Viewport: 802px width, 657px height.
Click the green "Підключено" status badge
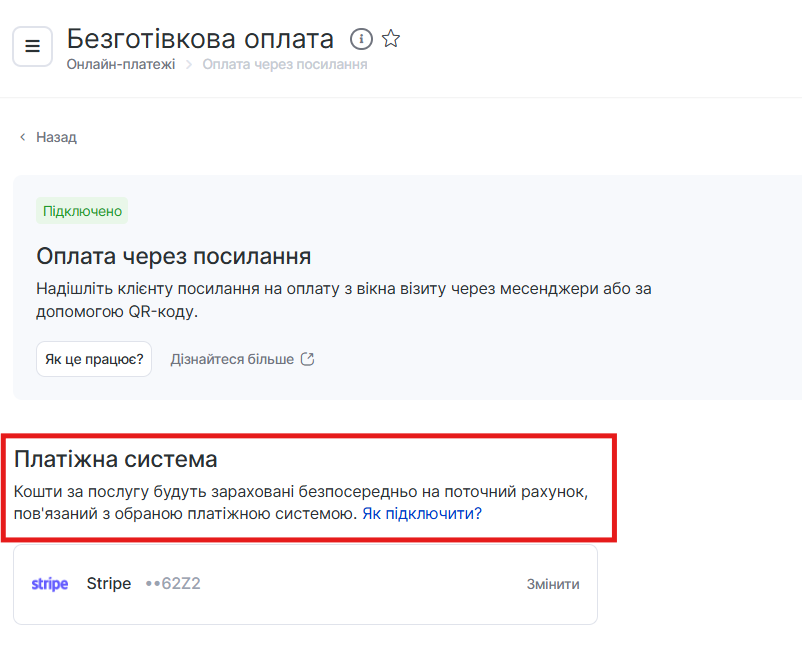pyautogui.click(x=82, y=211)
